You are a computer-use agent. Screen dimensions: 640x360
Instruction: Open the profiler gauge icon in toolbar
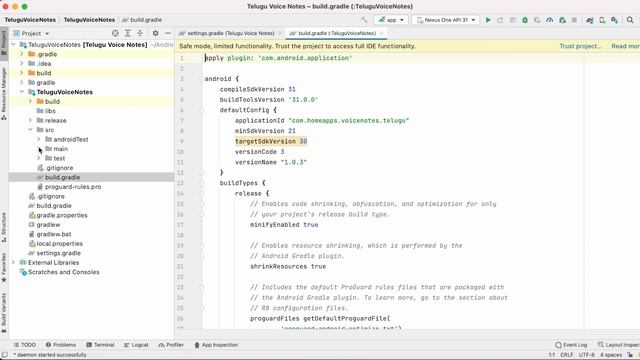[549, 20]
